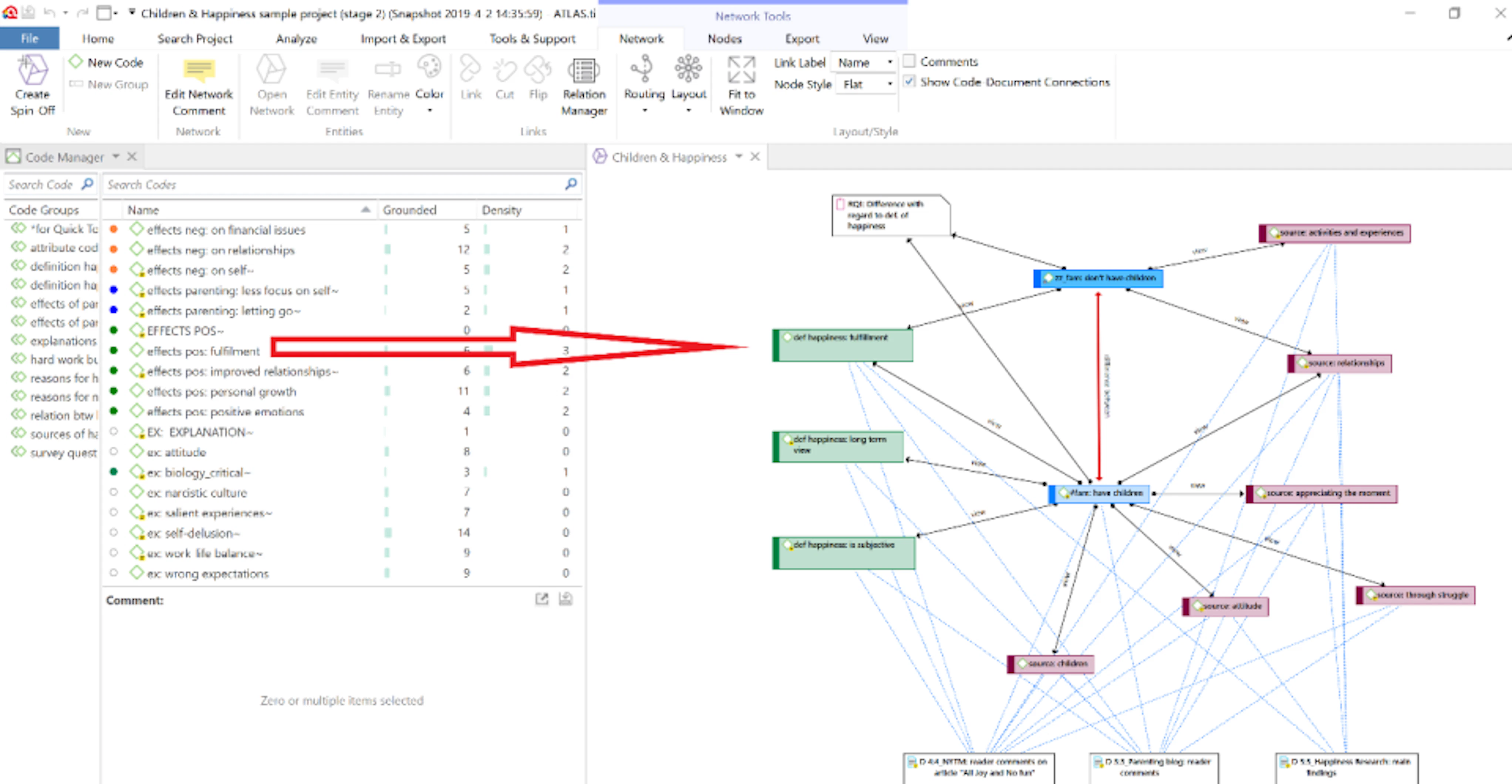Switch to the Nodes ribbon tab
This screenshot has width=1512, height=784.
(x=724, y=39)
